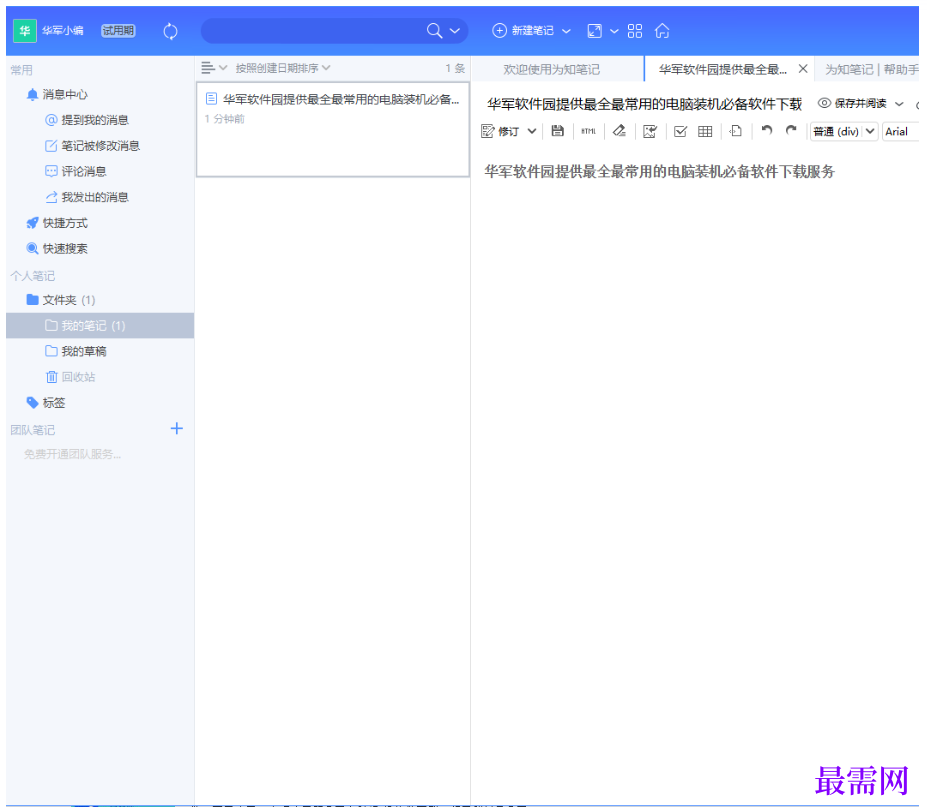Expand the 修订 dropdown arrow

[x=531, y=131]
